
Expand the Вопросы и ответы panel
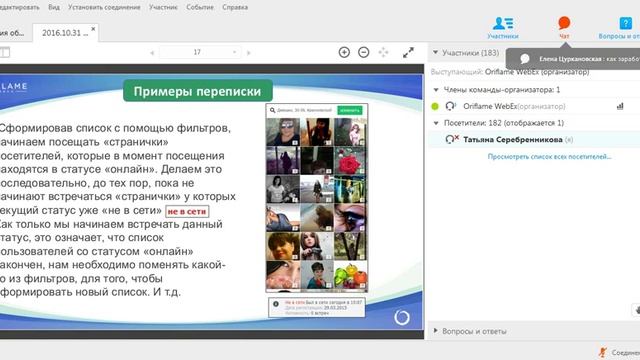(435, 331)
